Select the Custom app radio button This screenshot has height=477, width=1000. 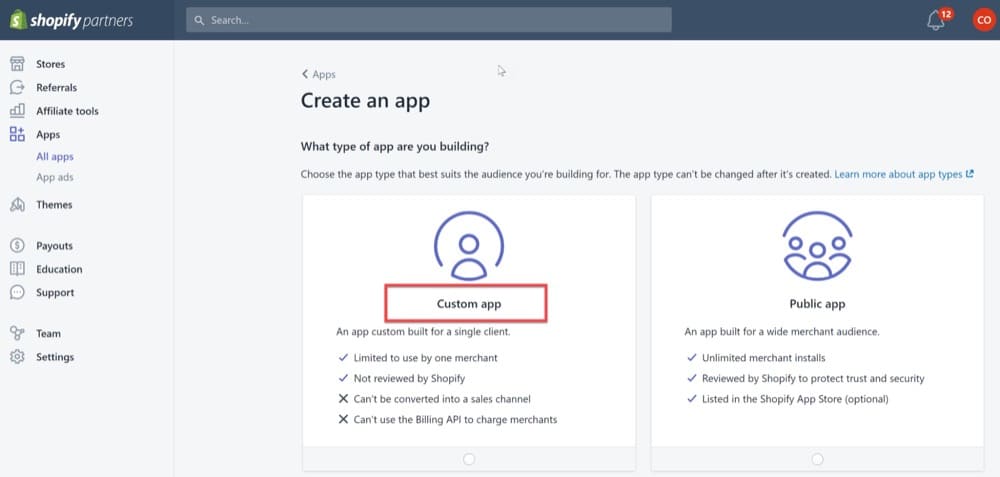click(x=469, y=459)
